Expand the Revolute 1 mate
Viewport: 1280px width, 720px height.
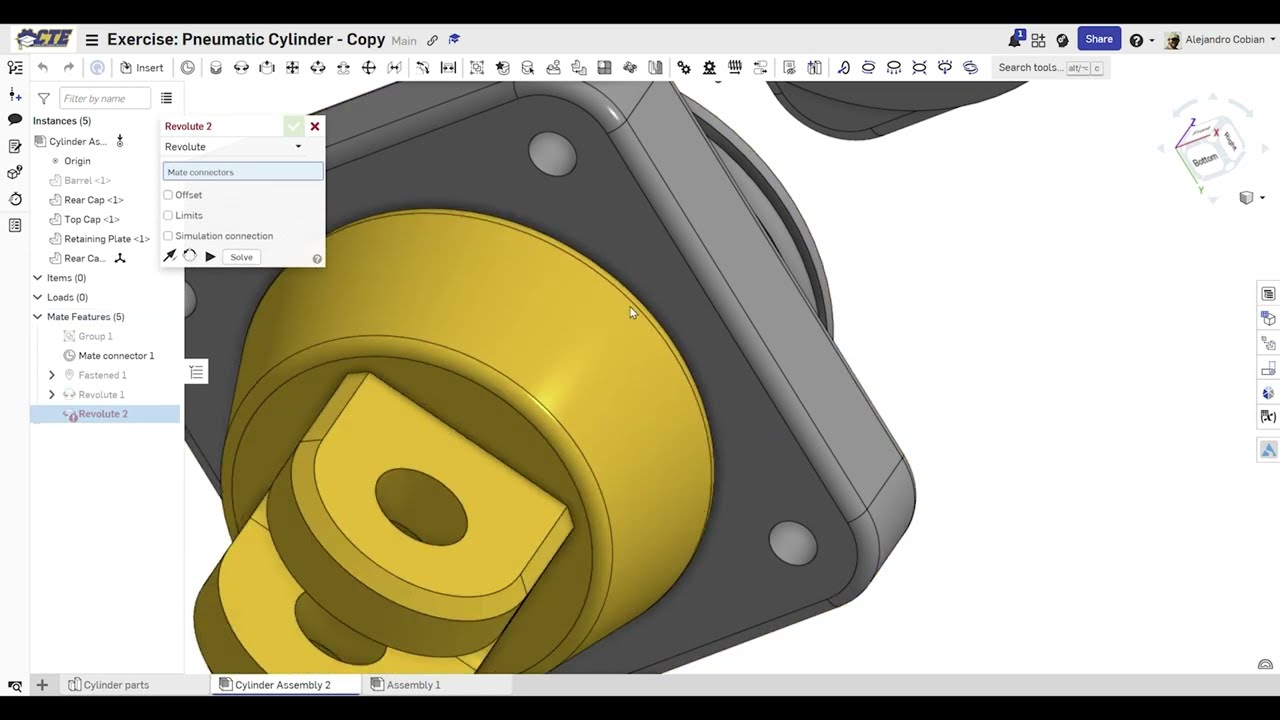(52, 395)
